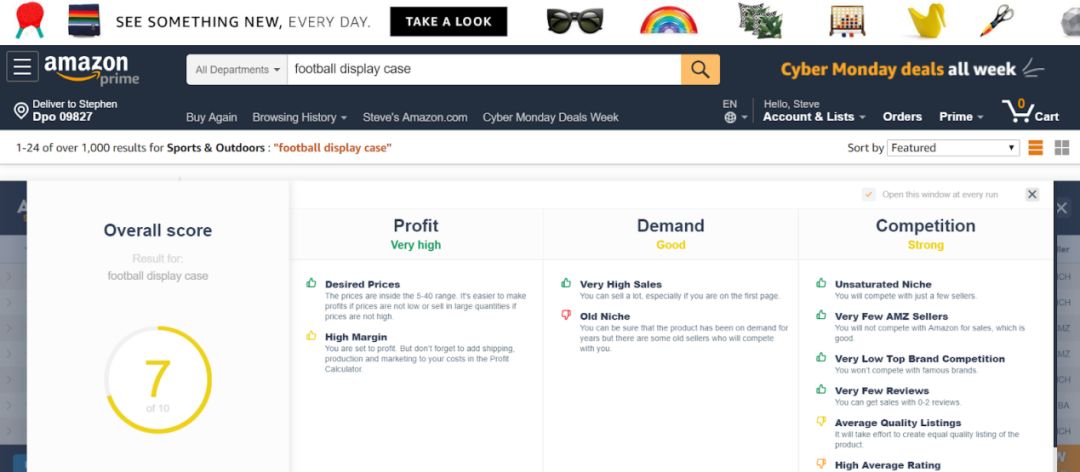The height and width of the screenshot is (472, 1080).
Task: Click the 'Good' demand rating
Action: pyautogui.click(x=671, y=245)
